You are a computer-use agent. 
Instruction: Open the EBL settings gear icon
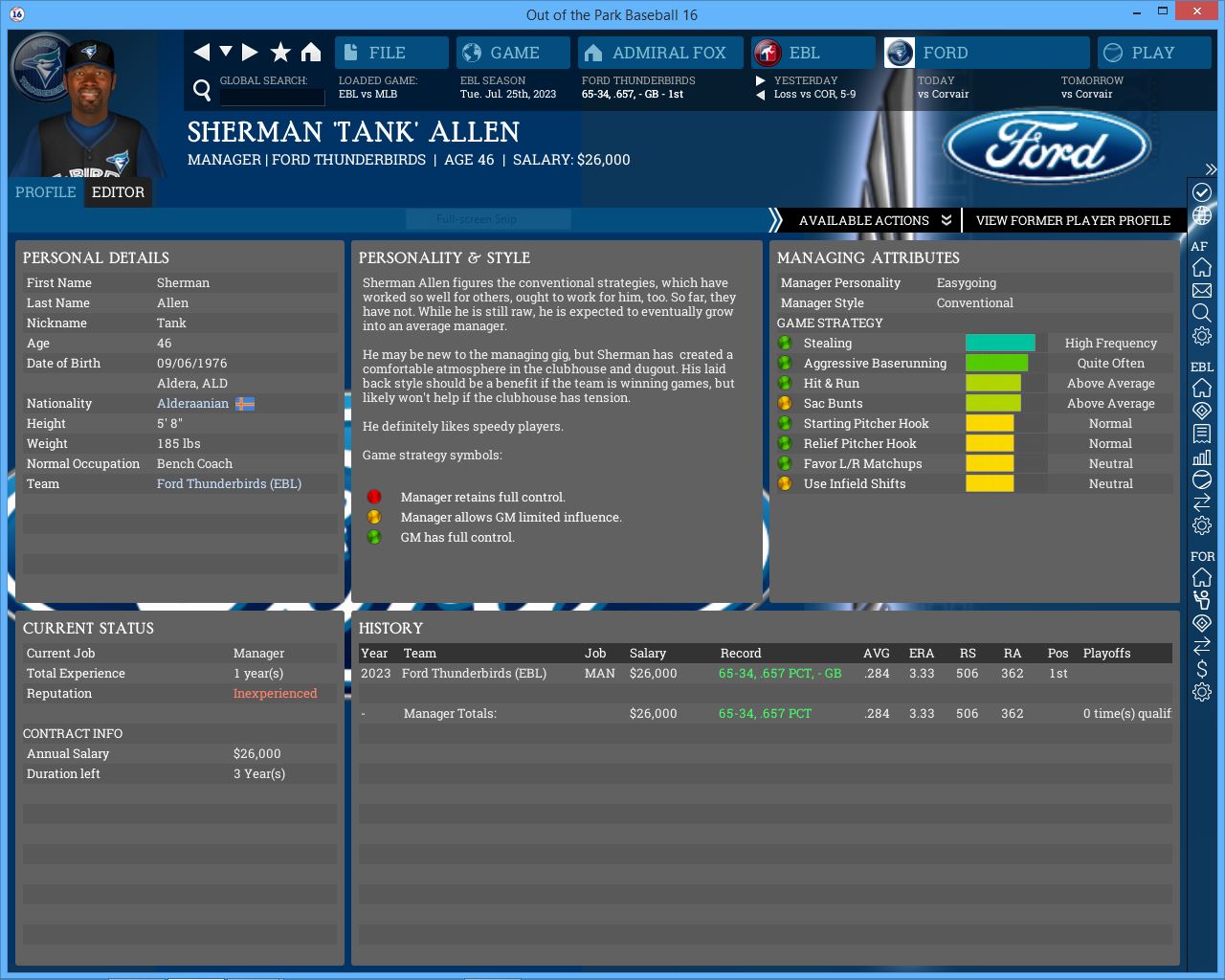(1202, 525)
